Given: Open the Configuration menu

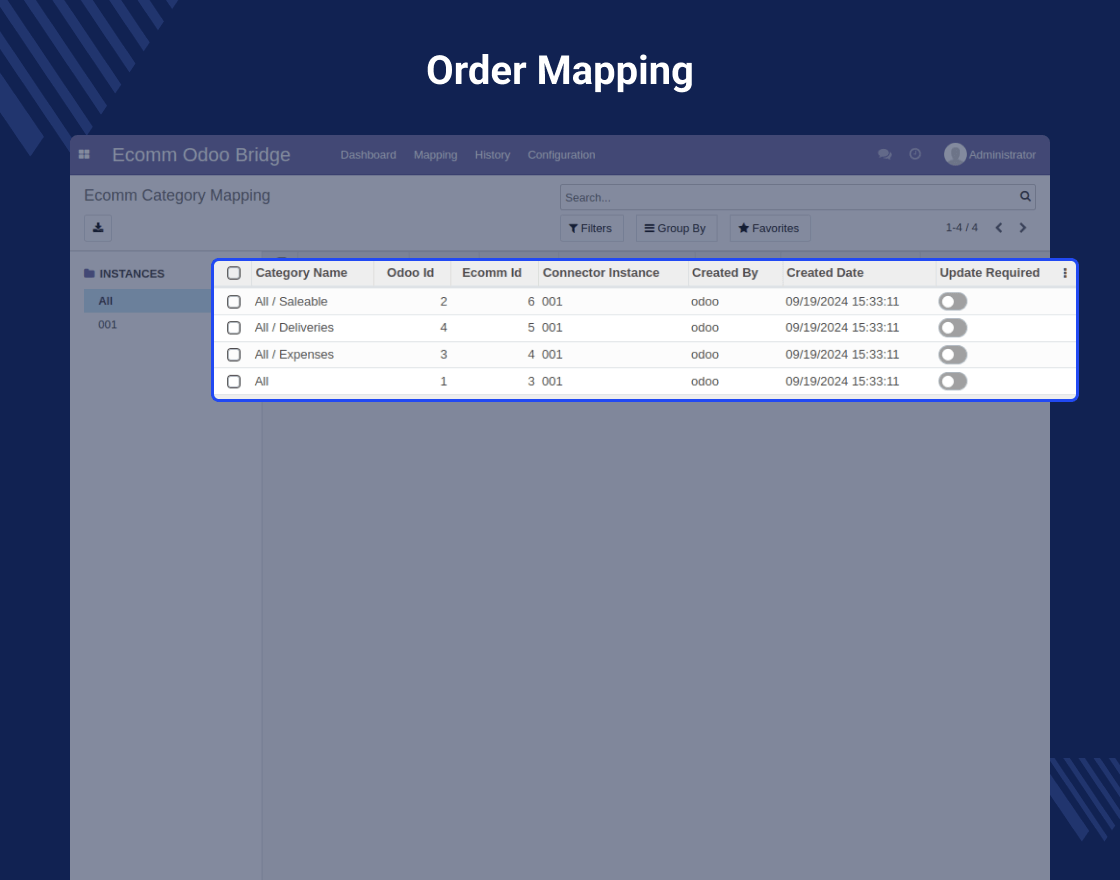Looking at the screenshot, I should tap(561, 155).
